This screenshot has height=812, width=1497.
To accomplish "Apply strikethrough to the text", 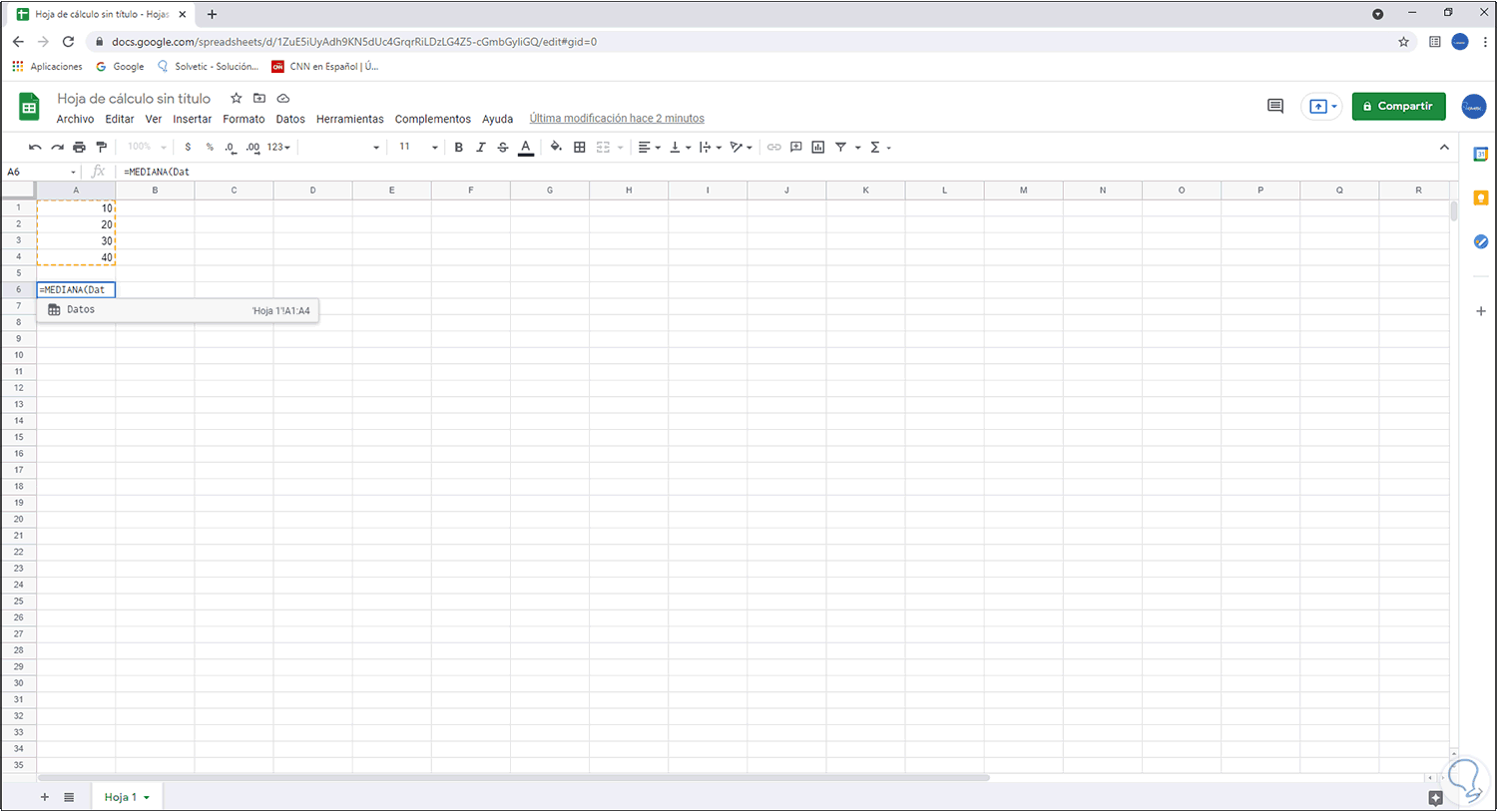I will pyautogui.click(x=503, y=147).
